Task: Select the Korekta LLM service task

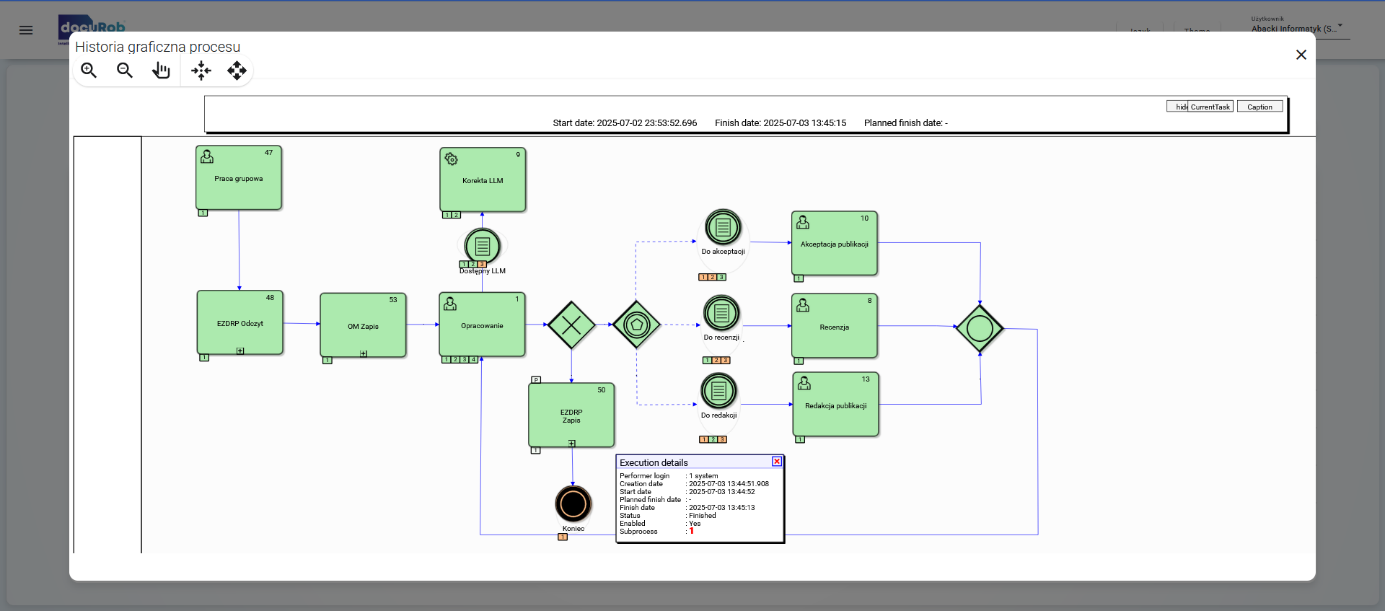Action: pos(482,180)
